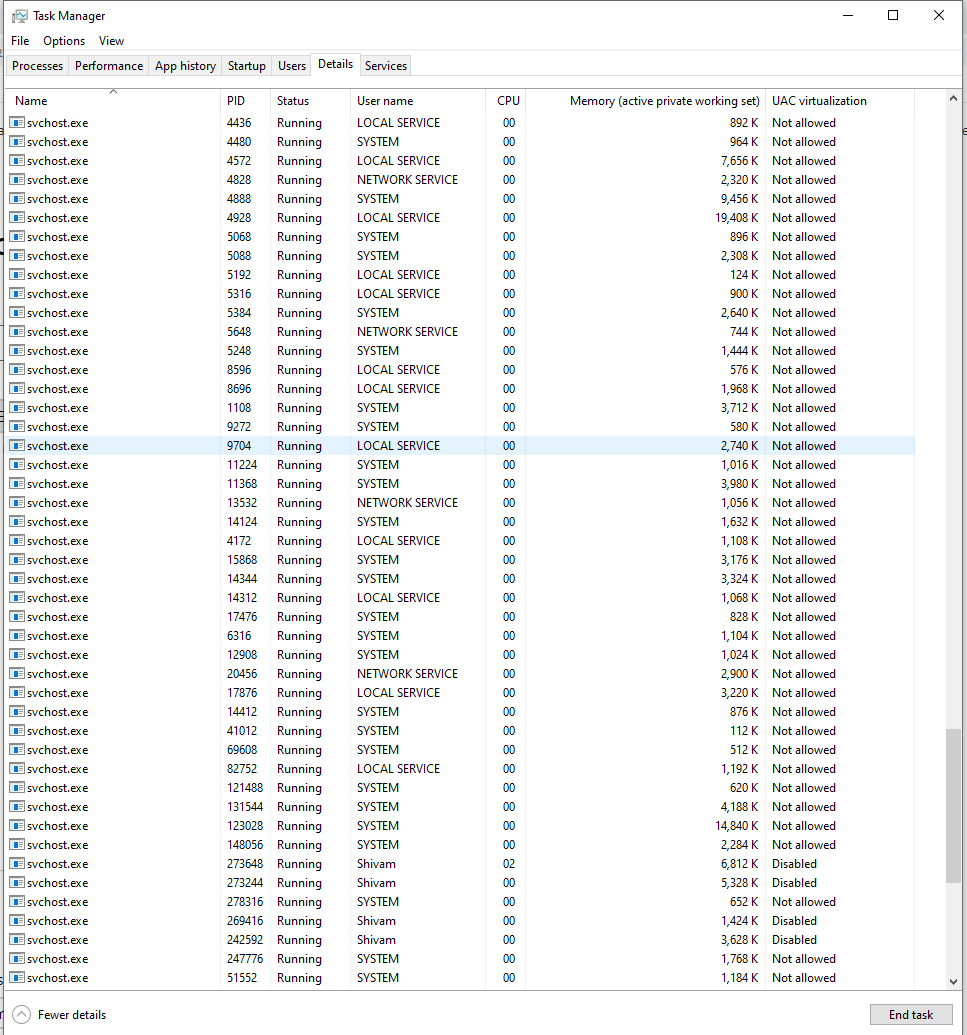The width and height of the screenshot is (967, 1035).
Task: Click PID cell 273244
Action: tap(245, 883)
